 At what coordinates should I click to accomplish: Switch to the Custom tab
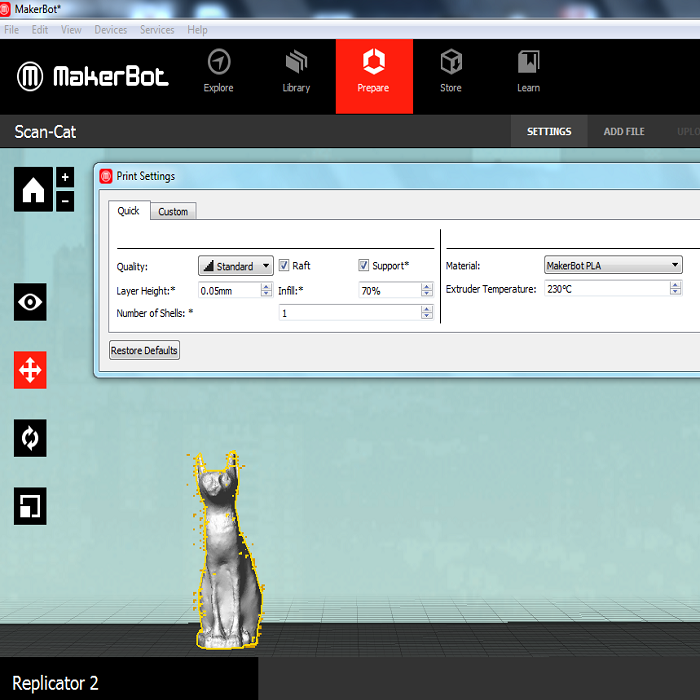coord(173,212)
